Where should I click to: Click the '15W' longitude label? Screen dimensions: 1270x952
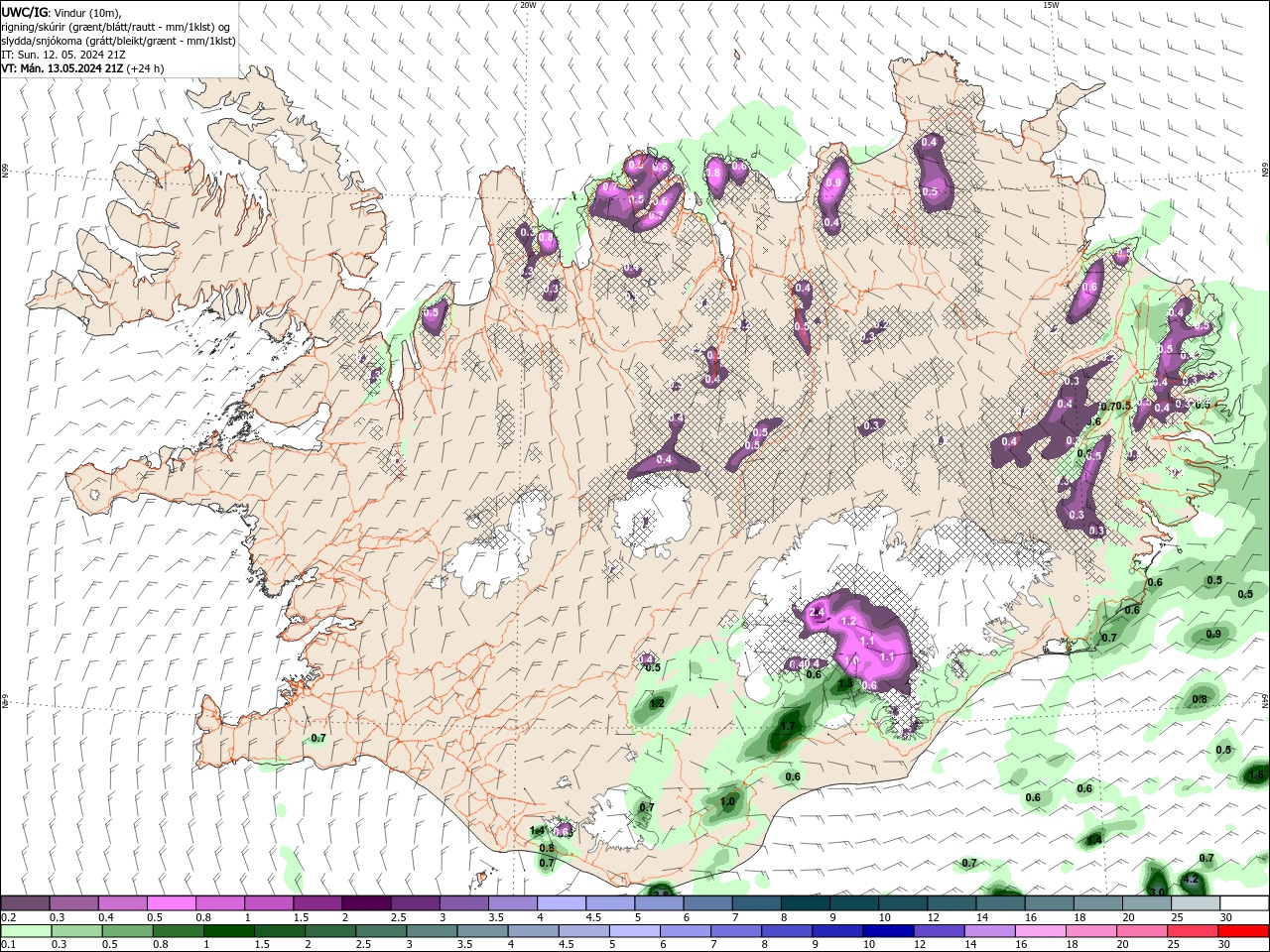1051,5
